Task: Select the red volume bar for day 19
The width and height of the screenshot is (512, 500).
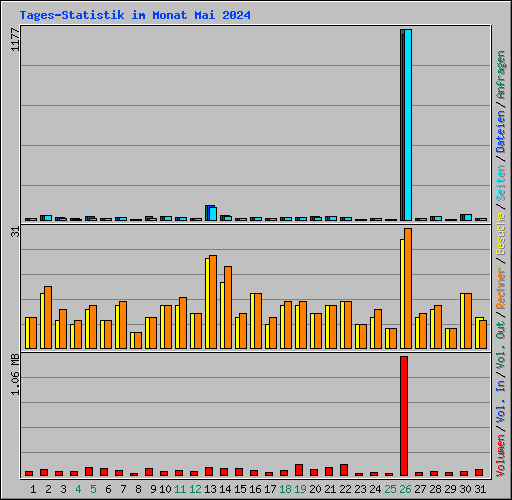Action: tap(299, 470)
